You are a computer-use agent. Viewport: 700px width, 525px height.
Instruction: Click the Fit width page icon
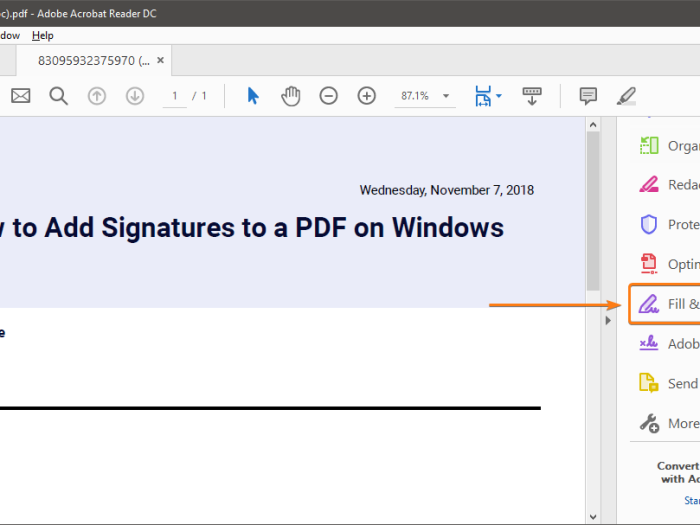(x=483, y=96)
